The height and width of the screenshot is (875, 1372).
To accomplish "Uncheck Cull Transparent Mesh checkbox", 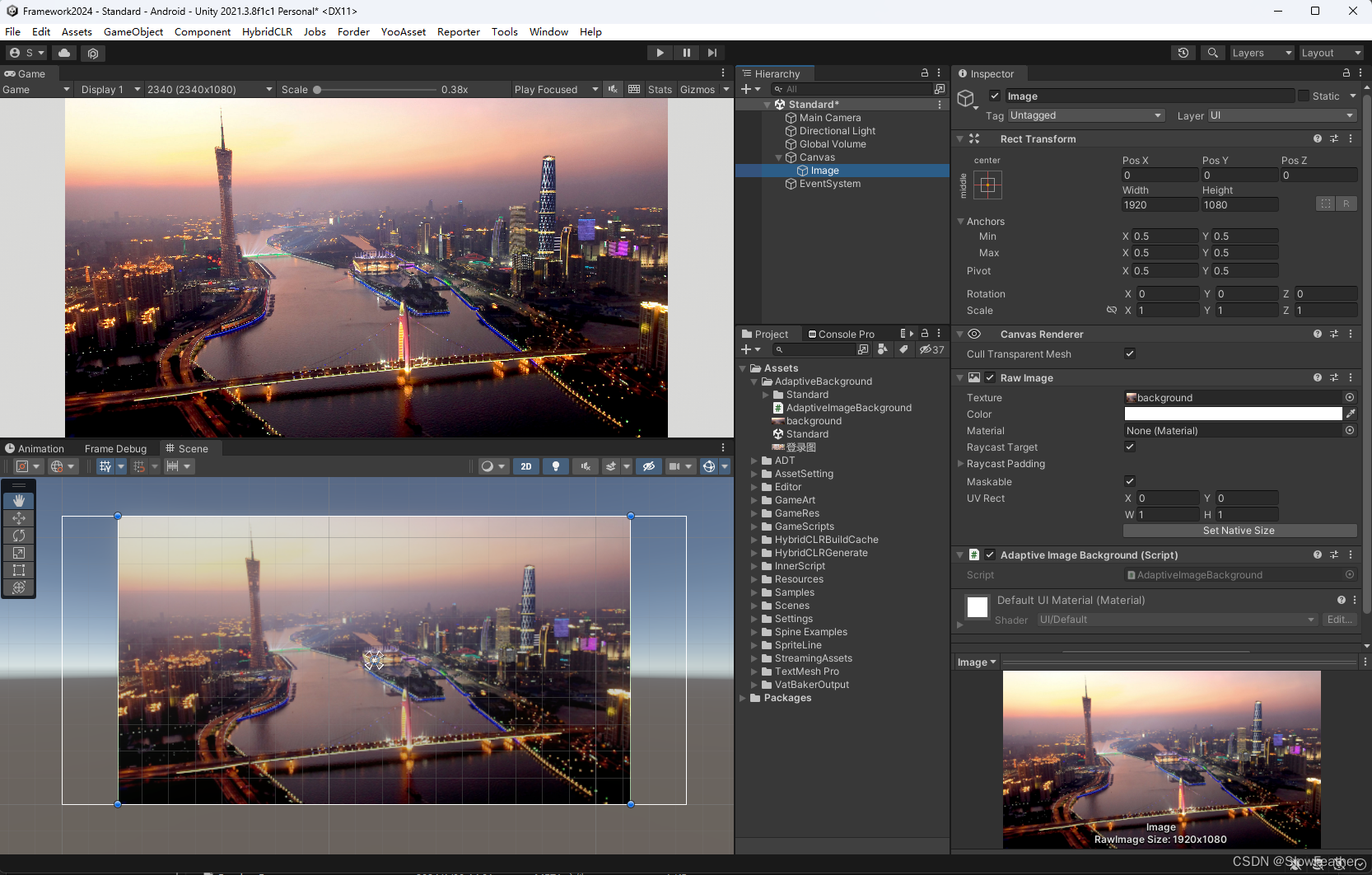I will [x=1130, y=353].
